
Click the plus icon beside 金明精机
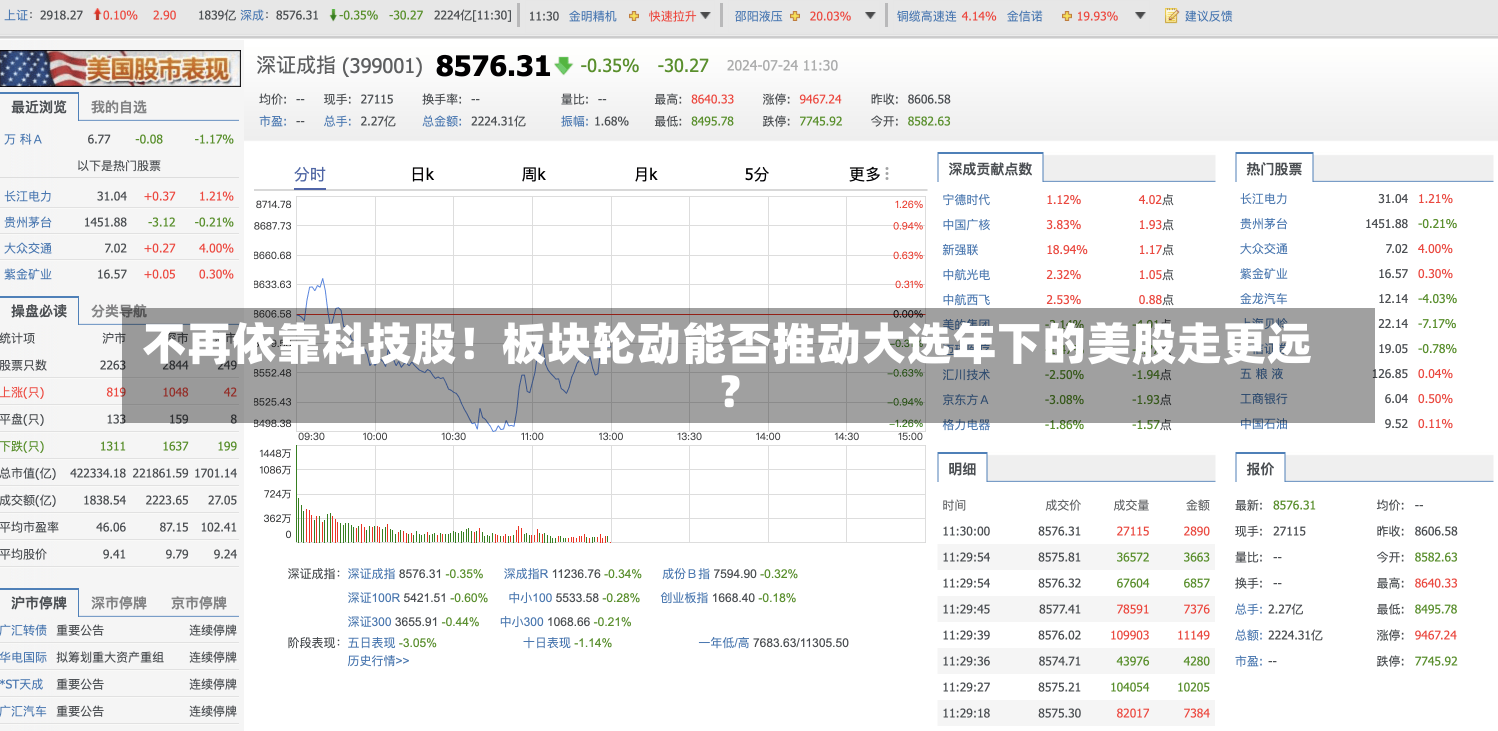tap(634, 16)
